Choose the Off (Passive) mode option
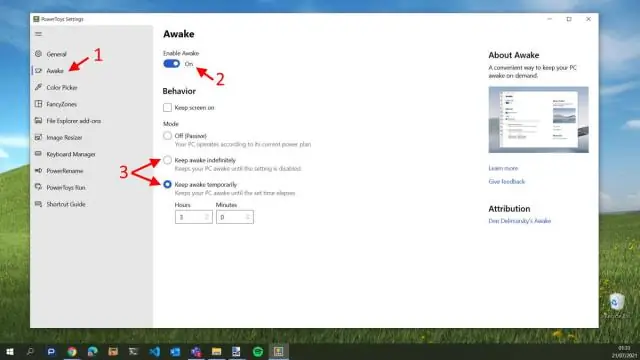Image resolution: width=640 pixels, height=360 pixels. pos(167,136)
